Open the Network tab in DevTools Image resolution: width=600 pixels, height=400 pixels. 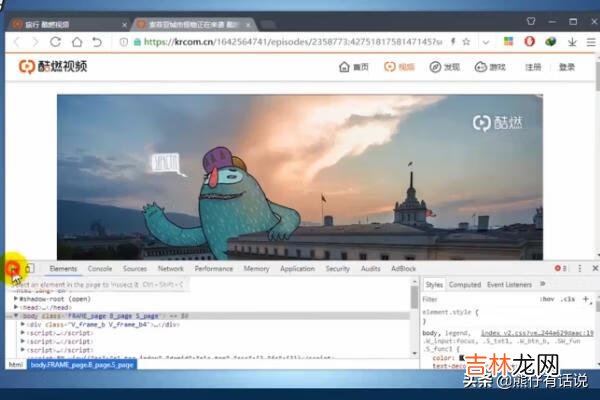click(171, 269)
